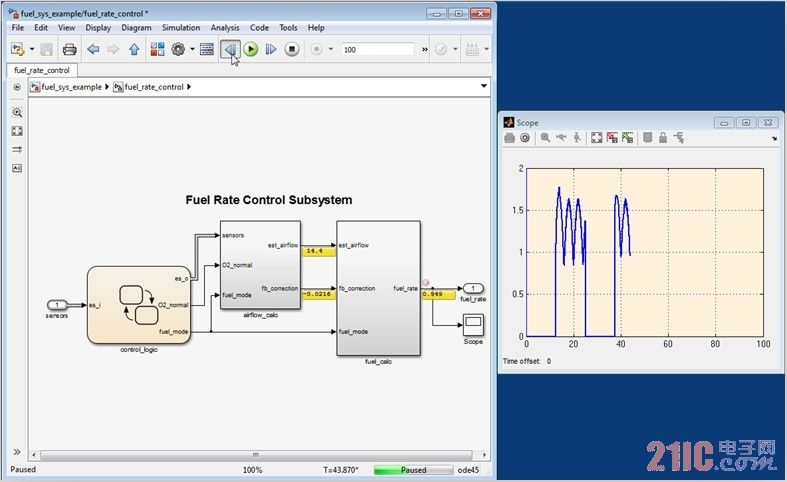The height and width of the screenshot is (482, 787).
Task: Open the Diagram menu
Action: click(137, 28)
